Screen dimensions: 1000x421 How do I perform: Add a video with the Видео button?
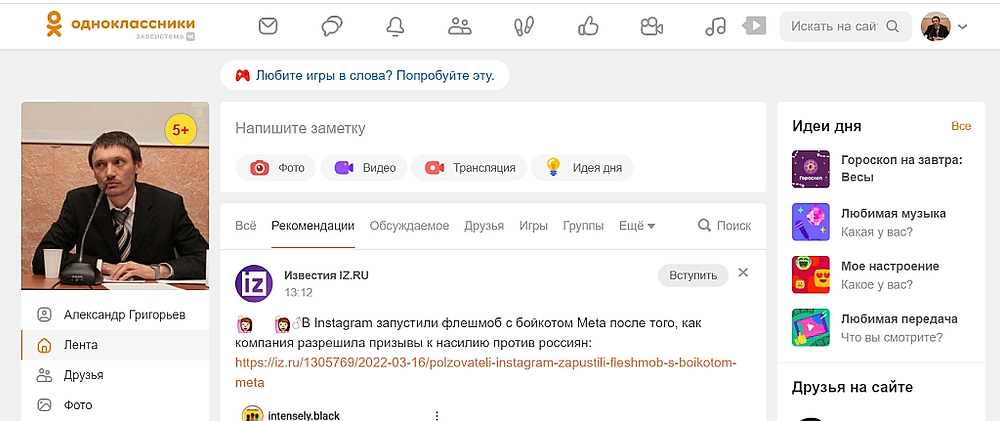364,168
